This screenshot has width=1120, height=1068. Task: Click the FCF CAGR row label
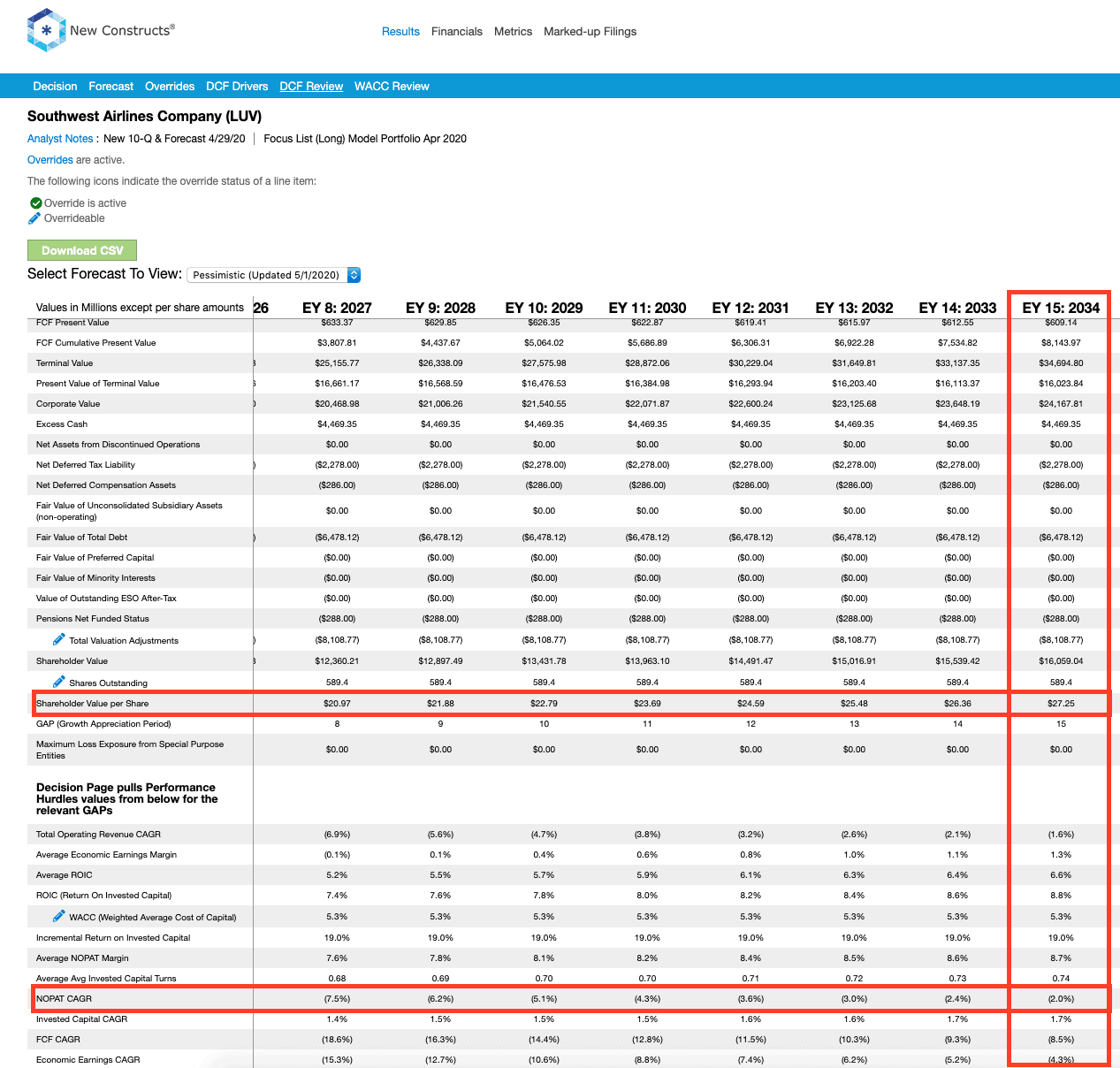(58, 1040)
